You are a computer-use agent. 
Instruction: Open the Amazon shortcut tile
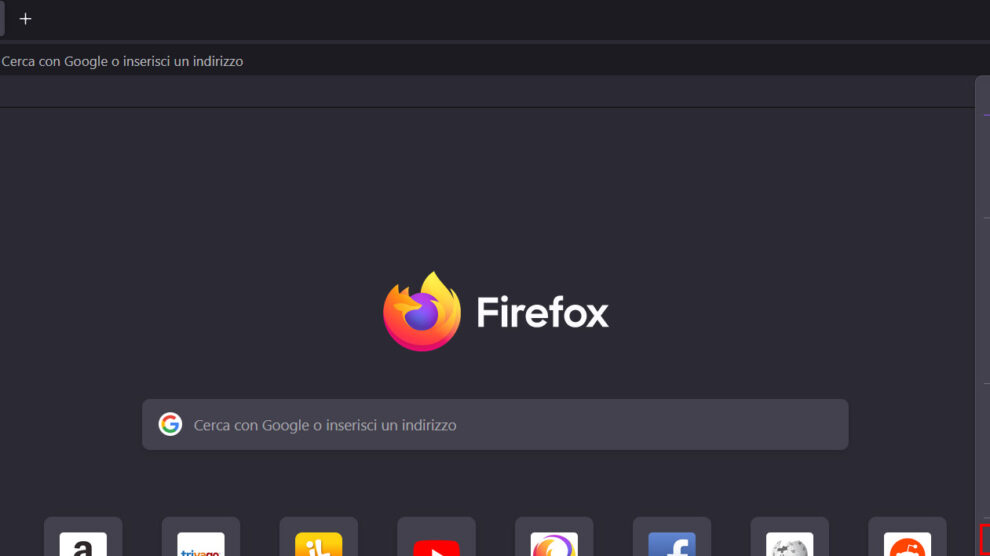[83, 537]
